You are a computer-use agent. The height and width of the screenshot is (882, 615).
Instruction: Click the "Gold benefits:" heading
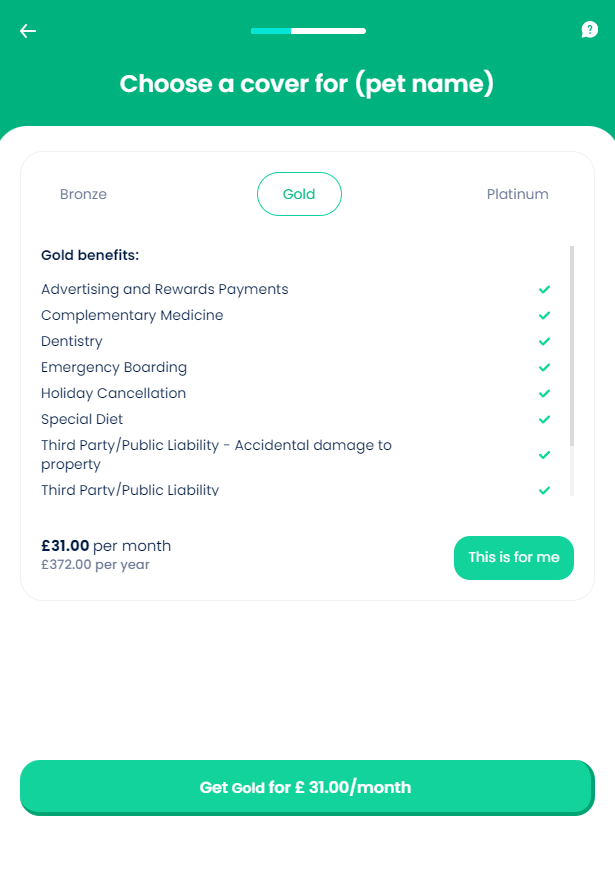point(90,255)
